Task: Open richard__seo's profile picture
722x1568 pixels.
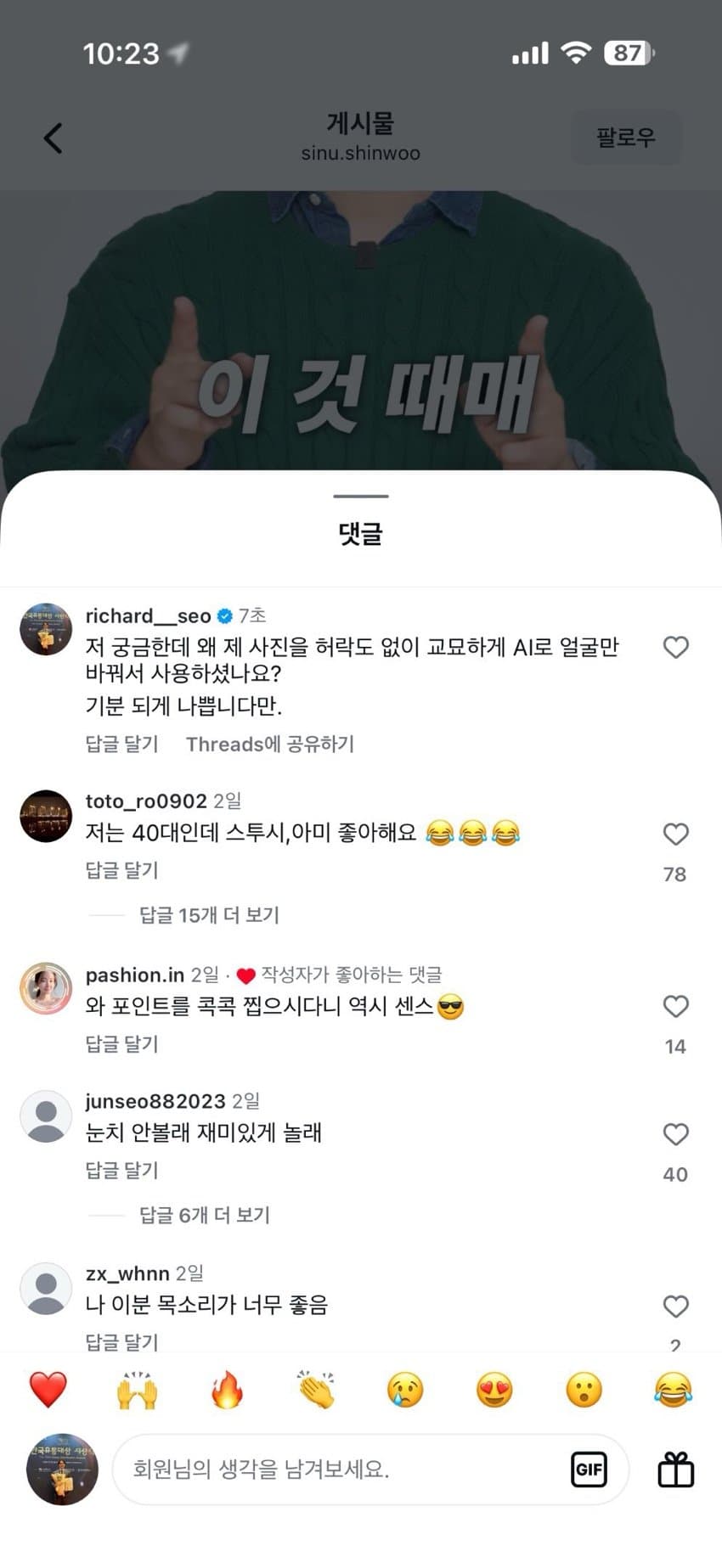Action: point(46,629)
